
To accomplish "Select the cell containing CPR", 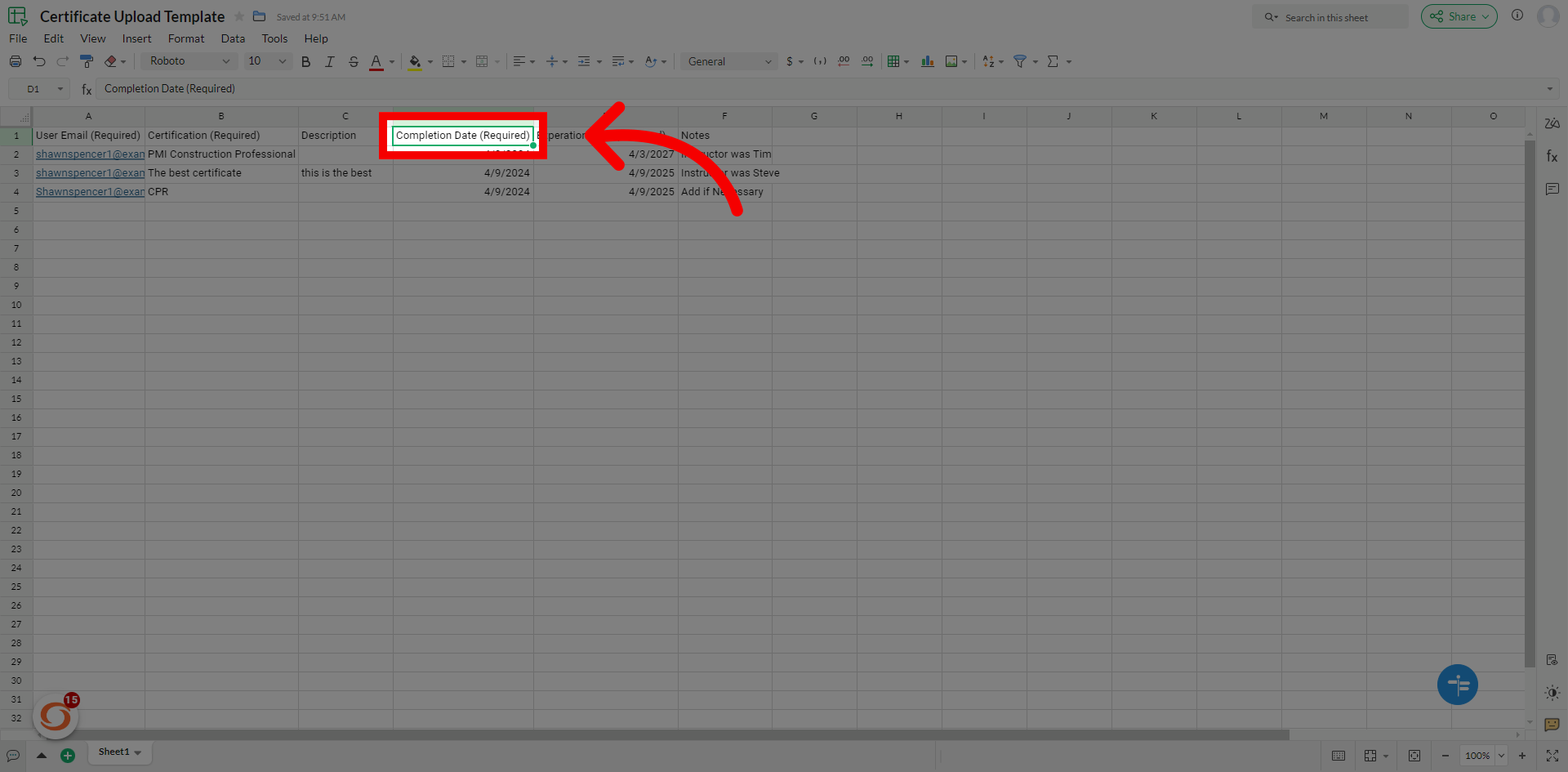I will (x=221, y=192).
